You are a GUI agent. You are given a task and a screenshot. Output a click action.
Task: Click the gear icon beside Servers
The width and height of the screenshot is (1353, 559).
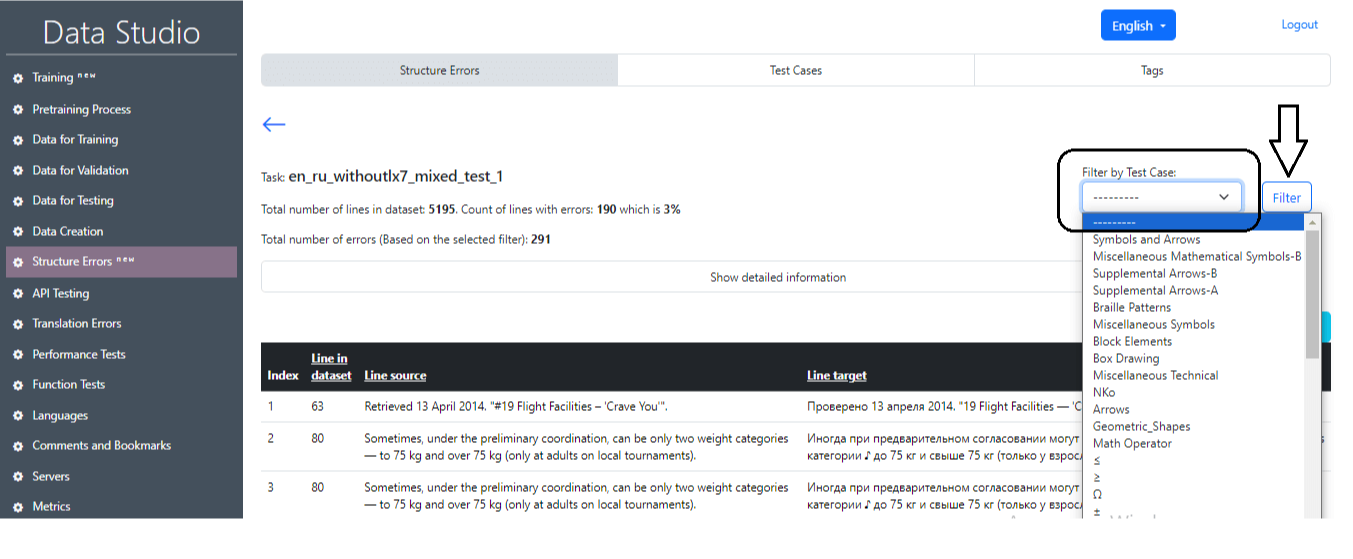pos(18,477)
